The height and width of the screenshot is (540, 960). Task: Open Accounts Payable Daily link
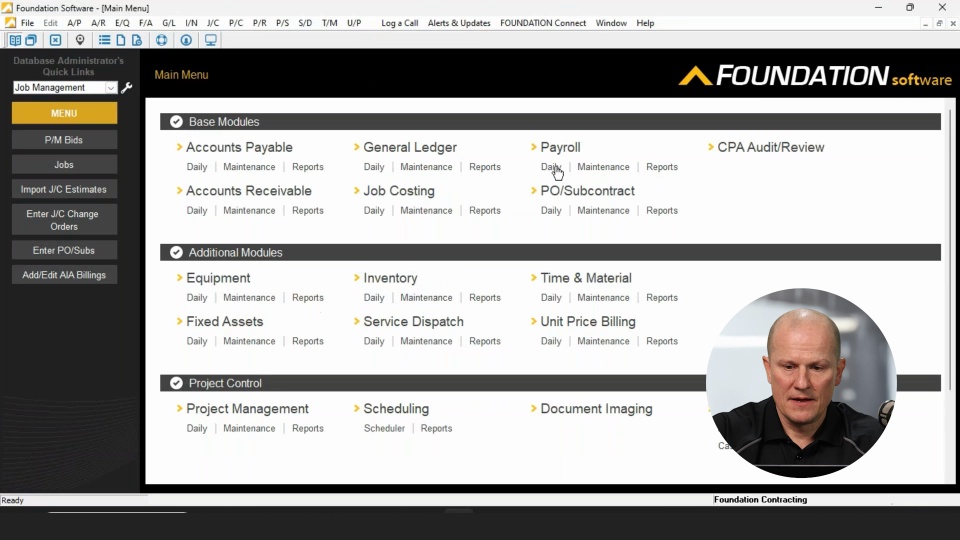197,167
